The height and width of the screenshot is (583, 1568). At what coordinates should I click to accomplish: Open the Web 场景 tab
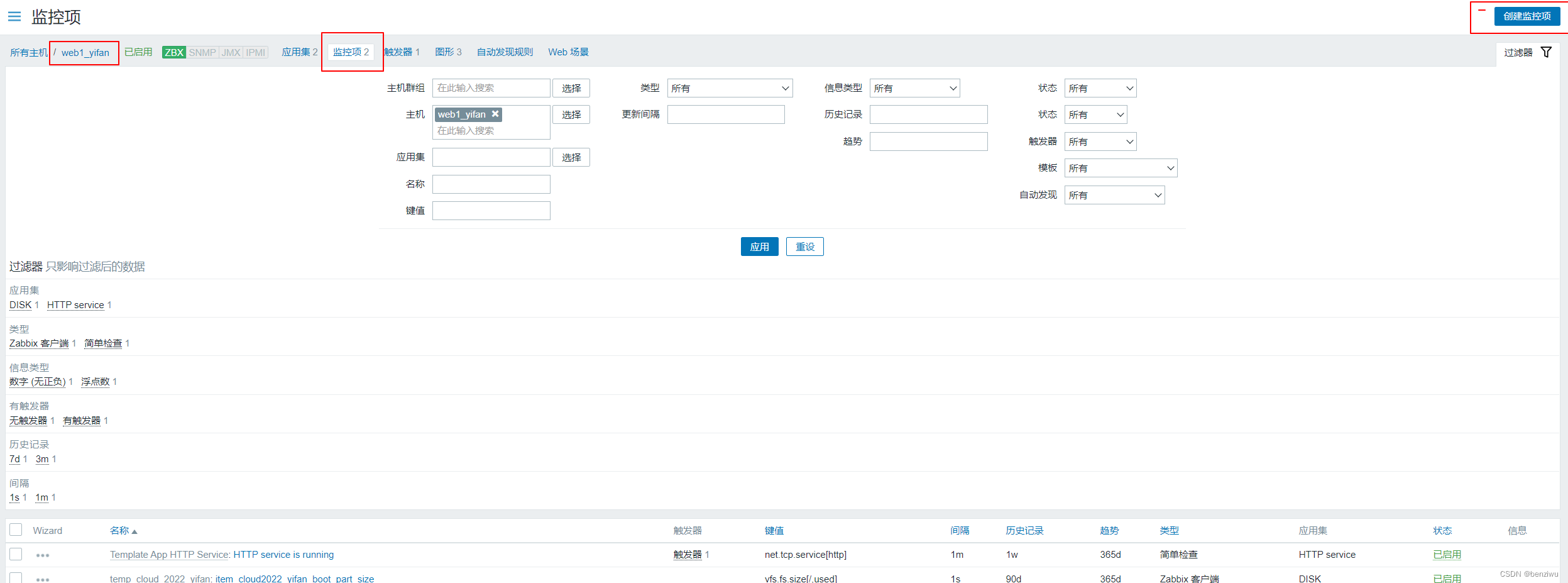coord(568,52)
